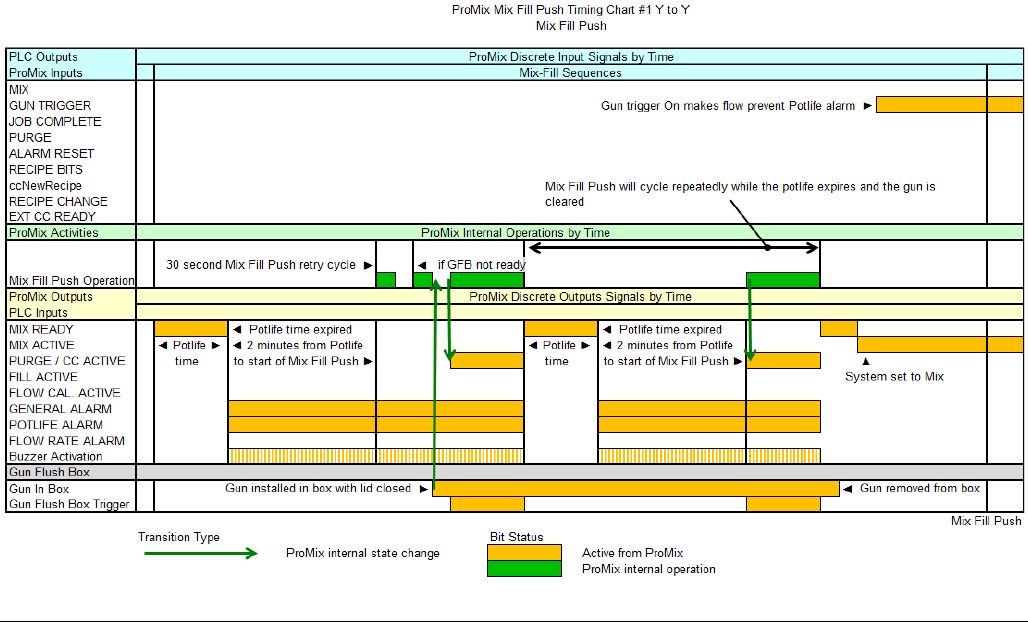Click the 'FLOW CAL. ACTIVE' row label
Viewport: 1028px width, 622px height.
(64, 393)
